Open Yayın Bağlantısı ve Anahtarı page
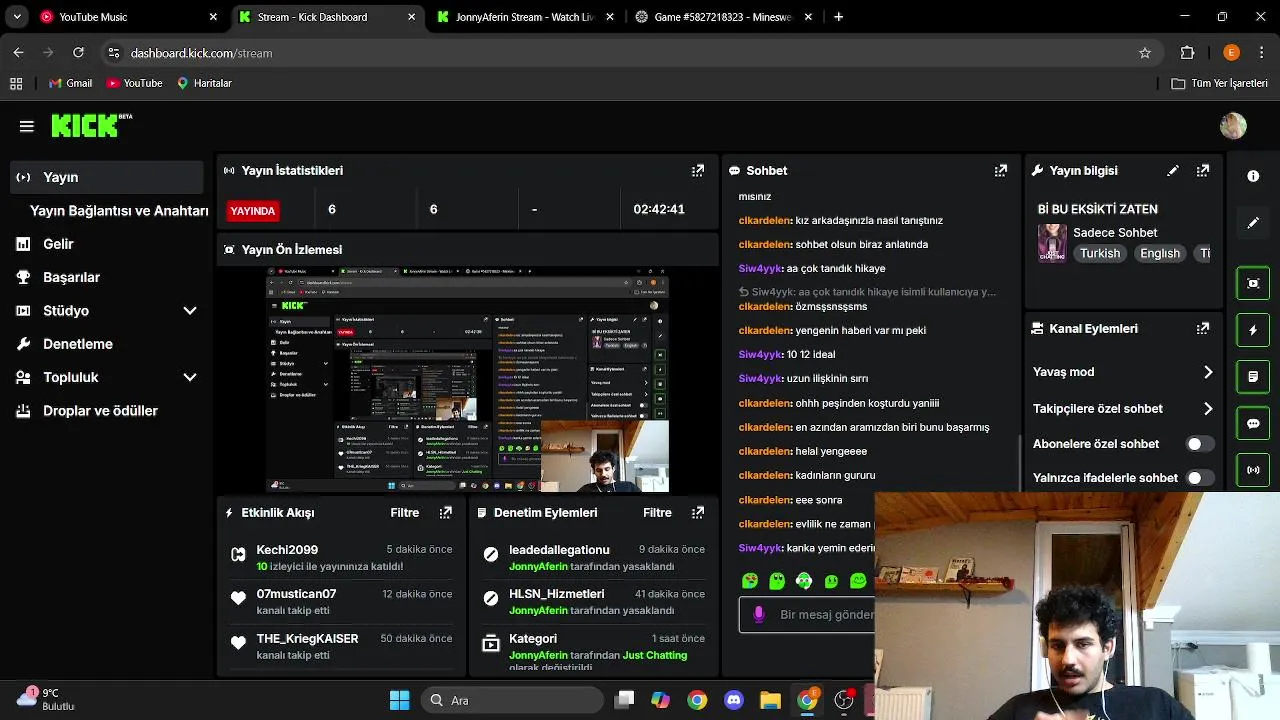 point(119,211)
